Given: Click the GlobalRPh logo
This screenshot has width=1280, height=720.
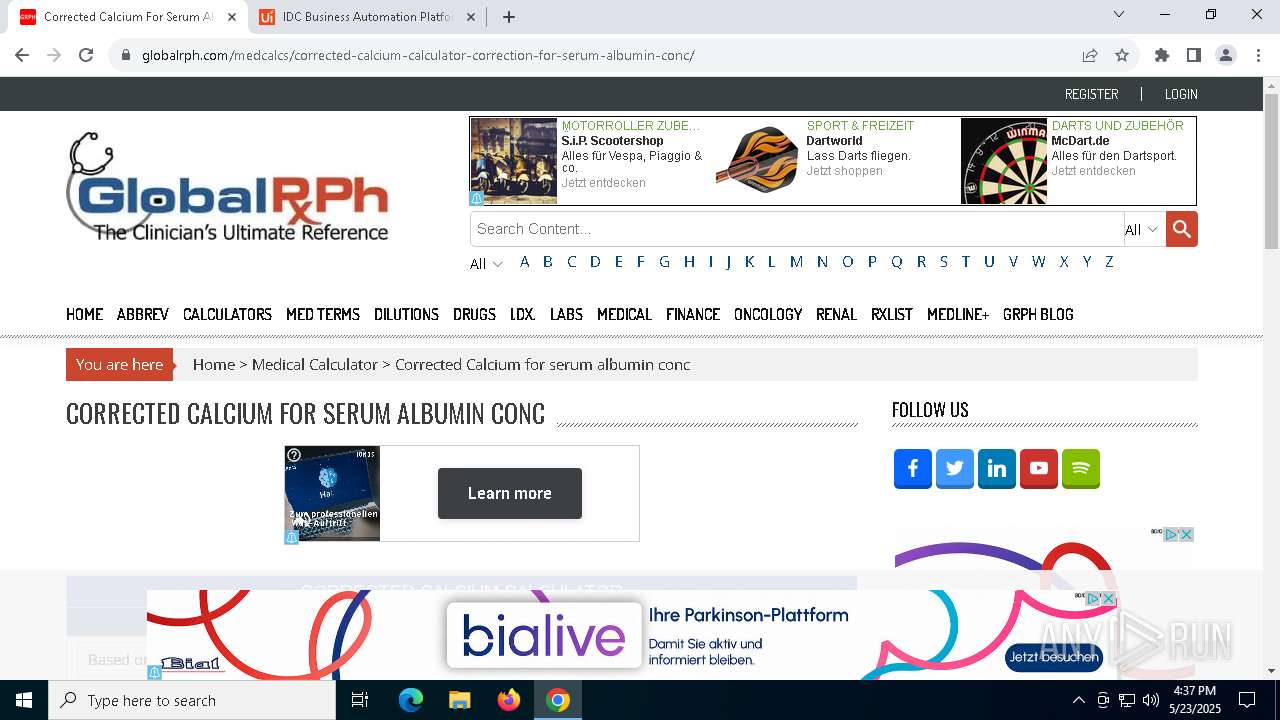Looking at the screenshot, I should 228,187.
